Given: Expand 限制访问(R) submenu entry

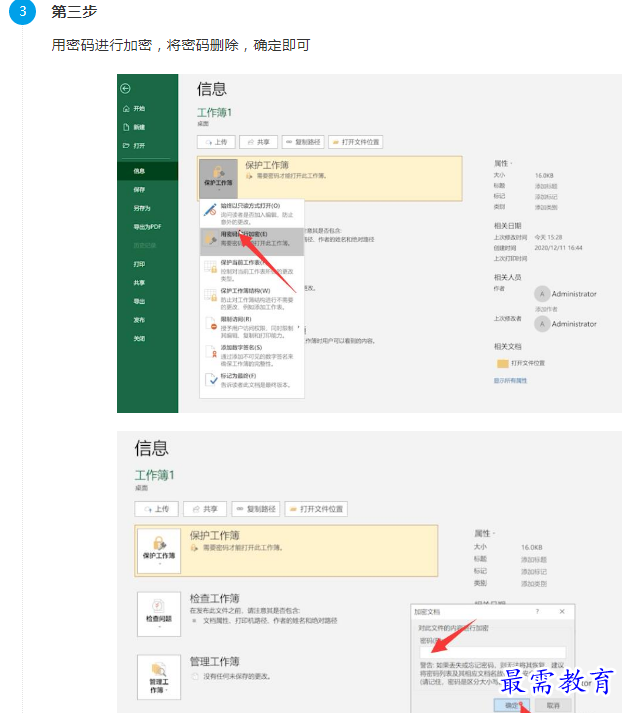Looking at the screenshot, I should point(252,327).
